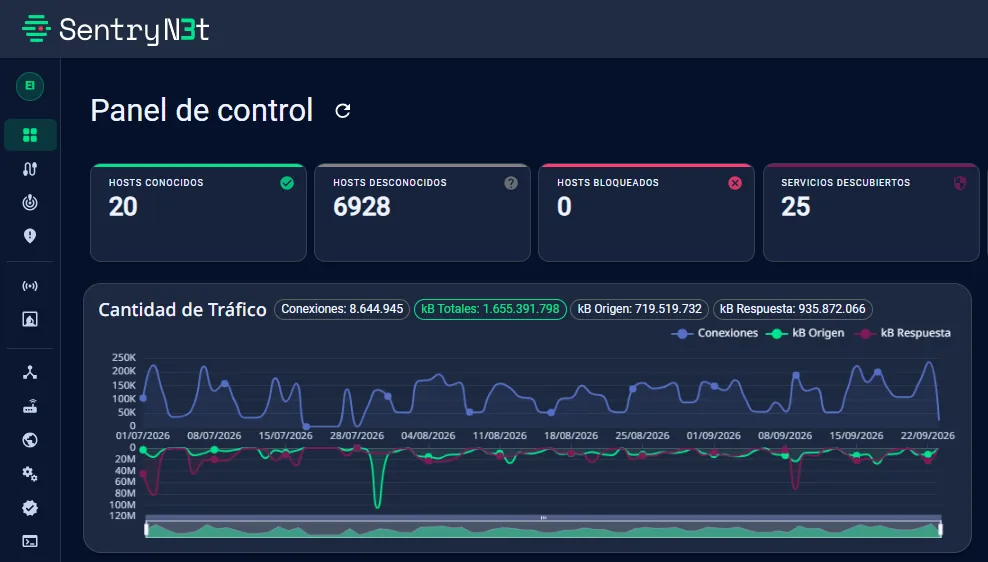Open the terminal console icon in sidebar
This screenshot has width=988, height=562.
(x=30, y=541)
